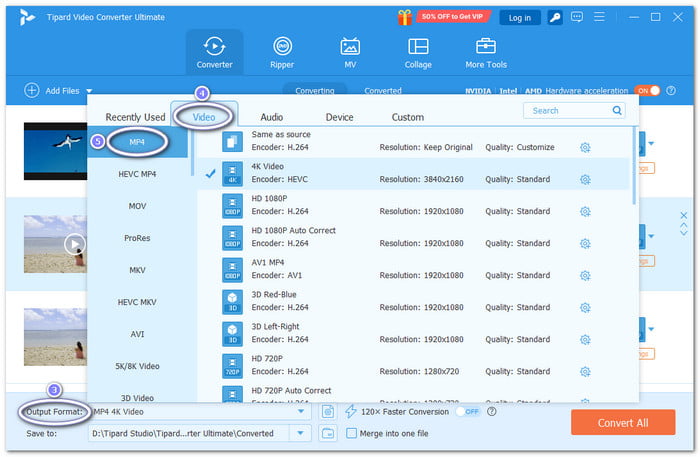Click the snapshot settings icon beside Output Format
Image resolution: width=700 pixels, height=457 pixels.
pyautogui.click(x=328, y=411)
